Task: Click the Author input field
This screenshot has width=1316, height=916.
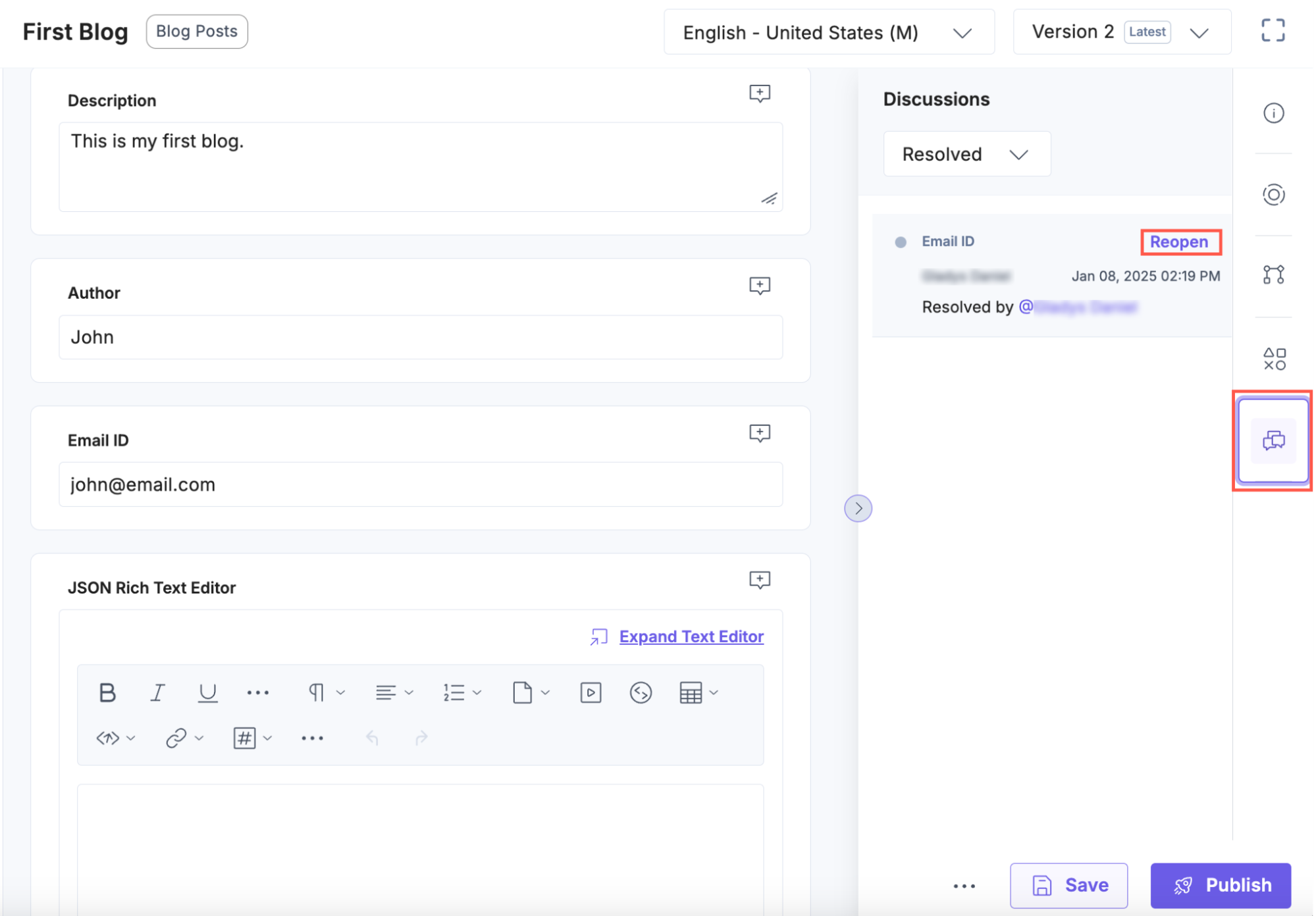Action: click(421, 337)
